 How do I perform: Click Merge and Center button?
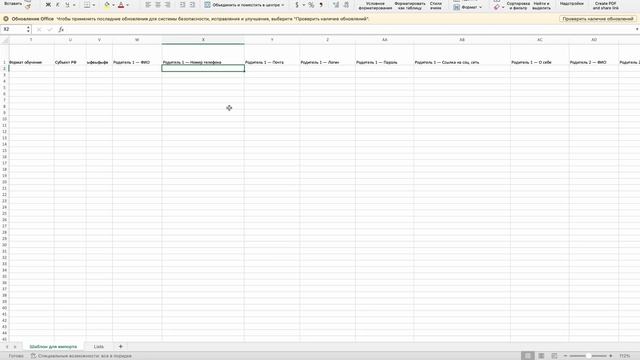[242, 5]
